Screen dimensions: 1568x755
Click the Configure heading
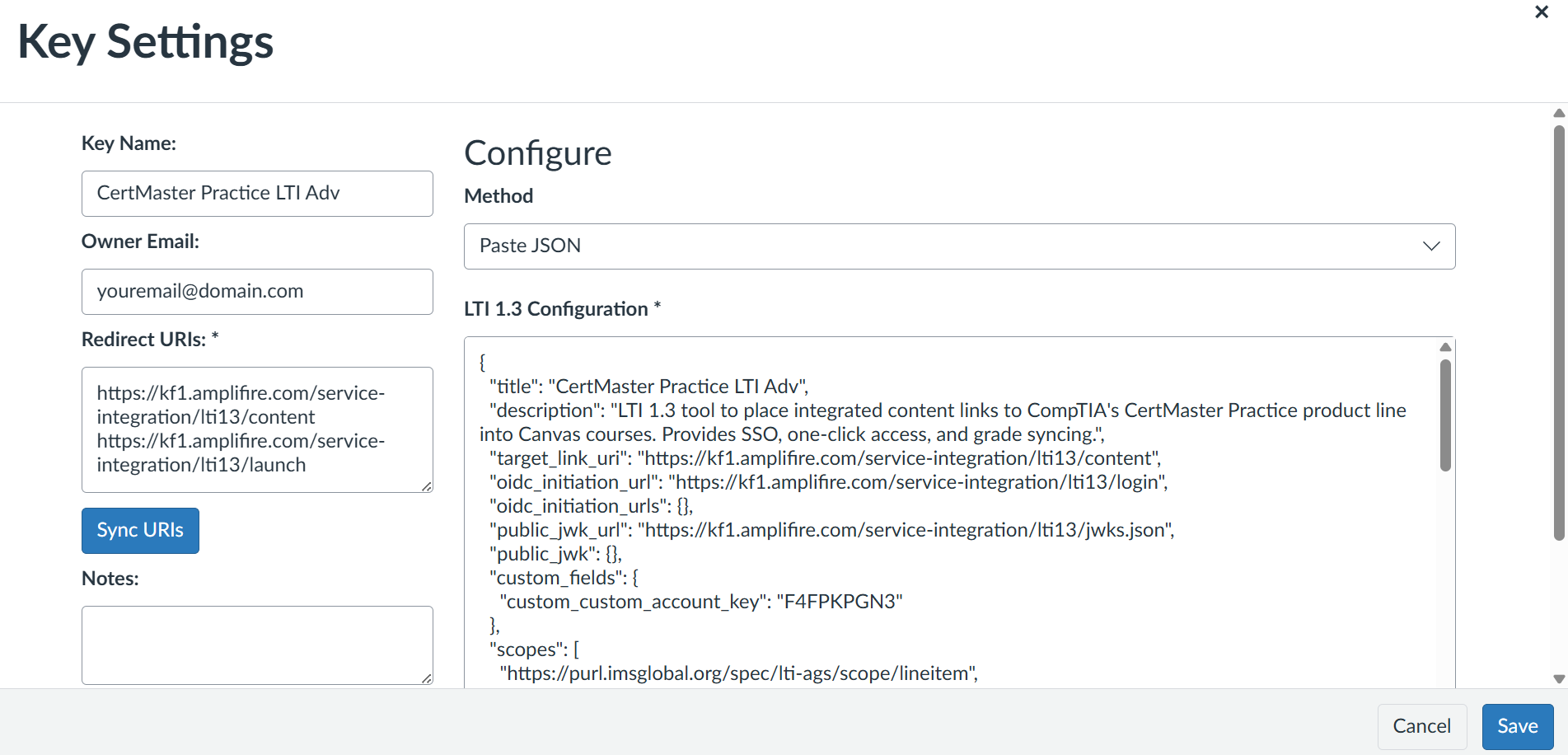[538, 153]
